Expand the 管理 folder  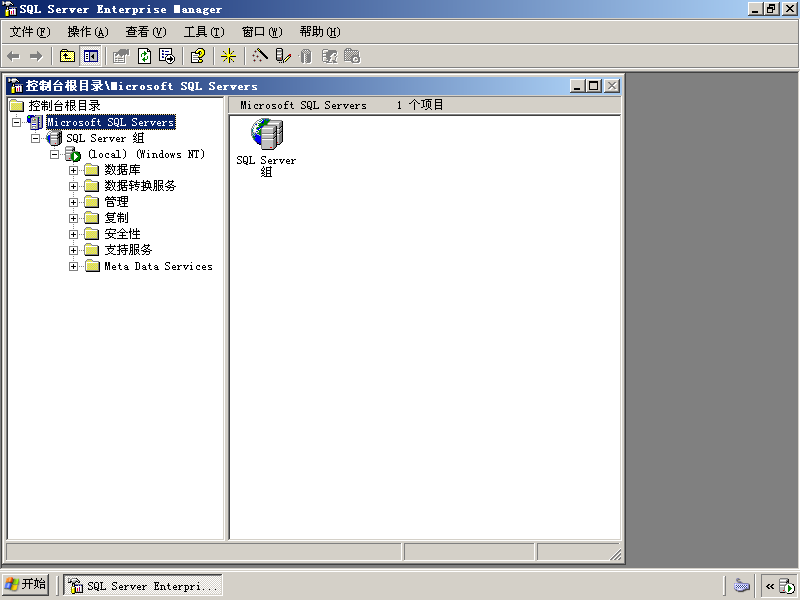point(73,203)
